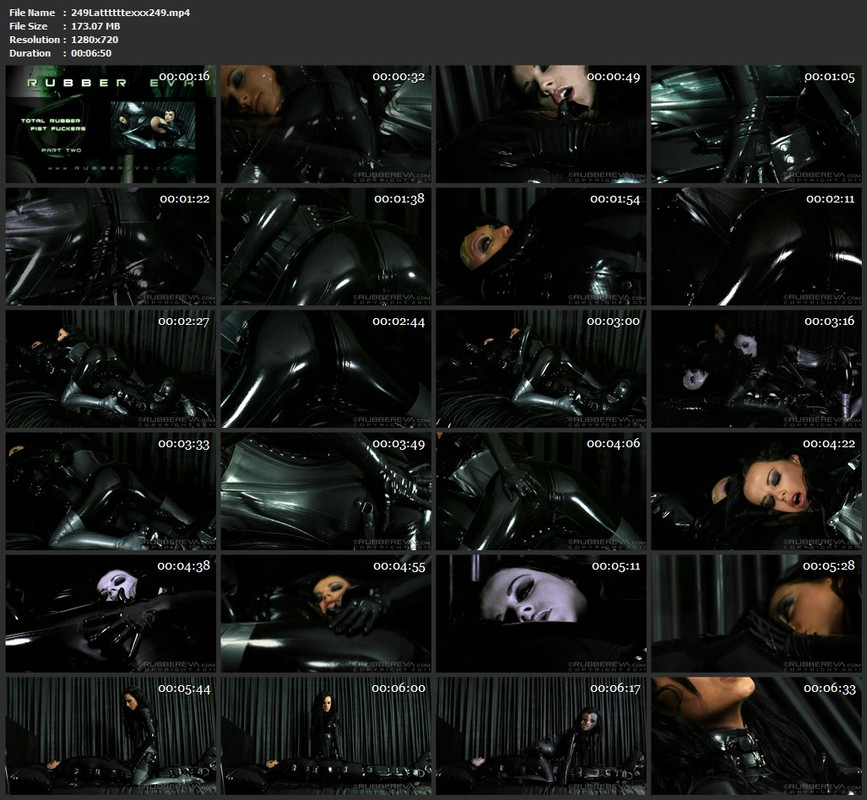Choose the frame timestamped 00:01:54
Viewport: 867px width, 800px height.
point(541,247)
